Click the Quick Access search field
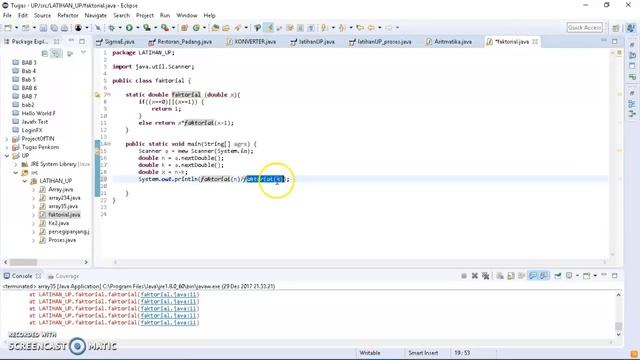Viewport: 640px width, 360px height. pos(584,27)
